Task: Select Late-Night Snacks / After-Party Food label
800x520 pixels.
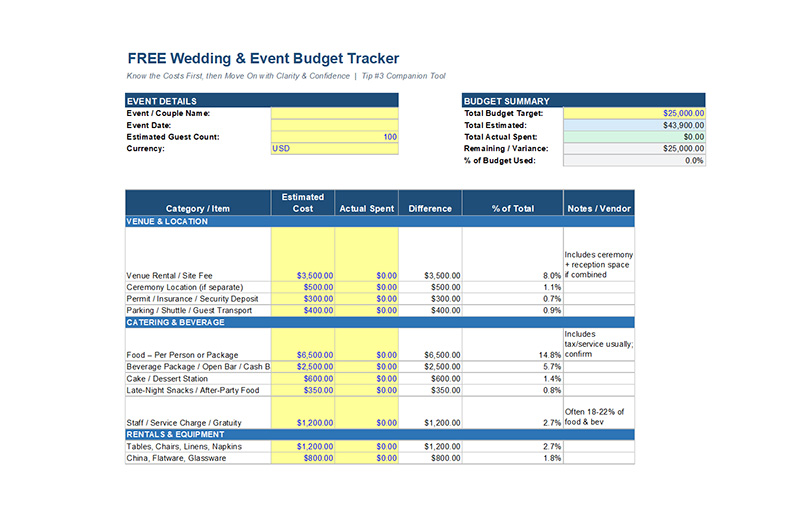Action: 193,390
